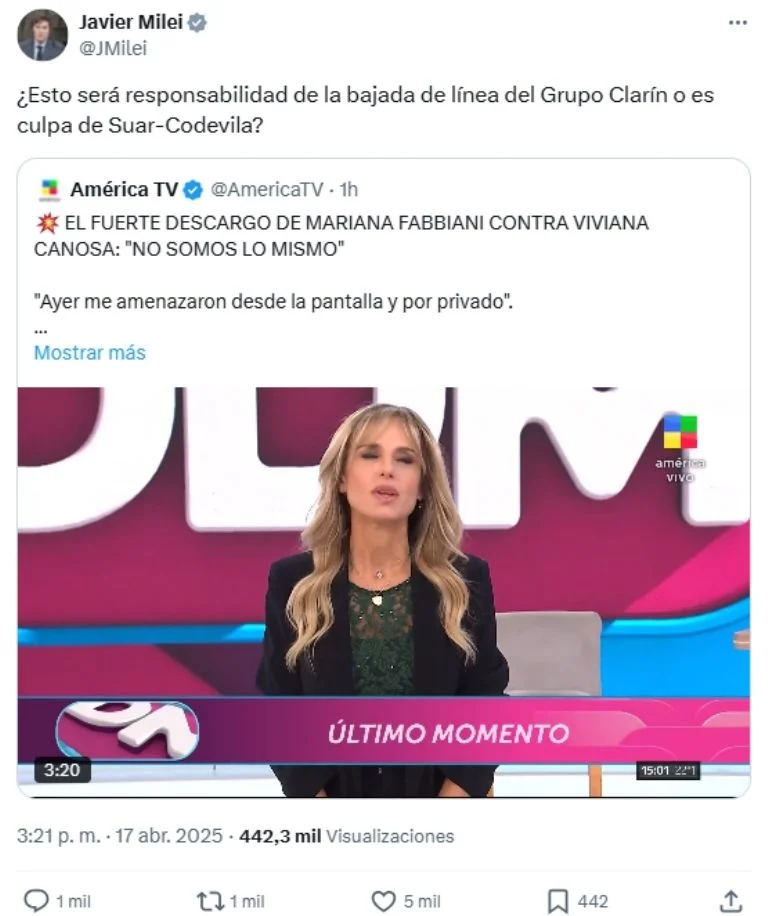Bookmark the tweet with bookmark icon
Screen dimensions: 768x916
[x=557, y=901]
